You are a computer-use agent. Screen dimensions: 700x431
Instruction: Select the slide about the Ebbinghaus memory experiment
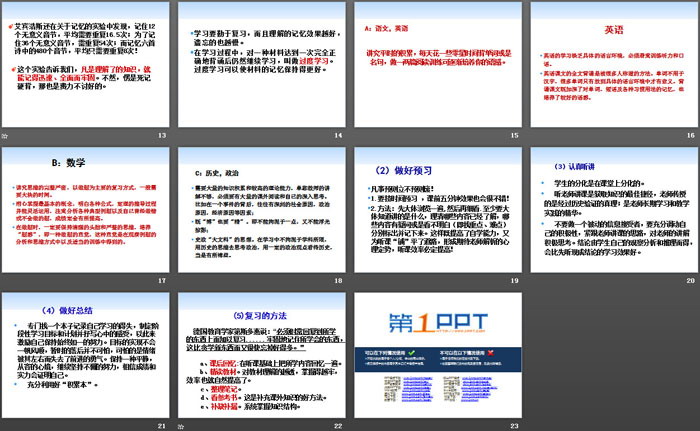point(85,65)
